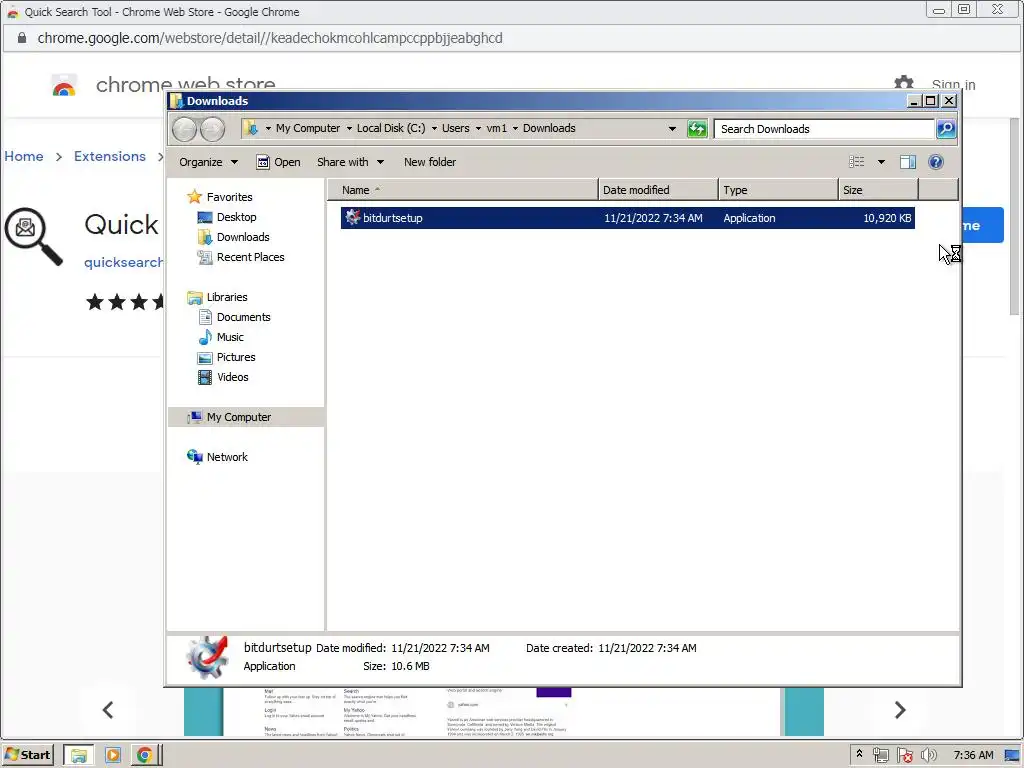Expand the arrow after My Computer breadcrumb
Viewport: 1024px width, 768px height.
[x=349, y=129]
